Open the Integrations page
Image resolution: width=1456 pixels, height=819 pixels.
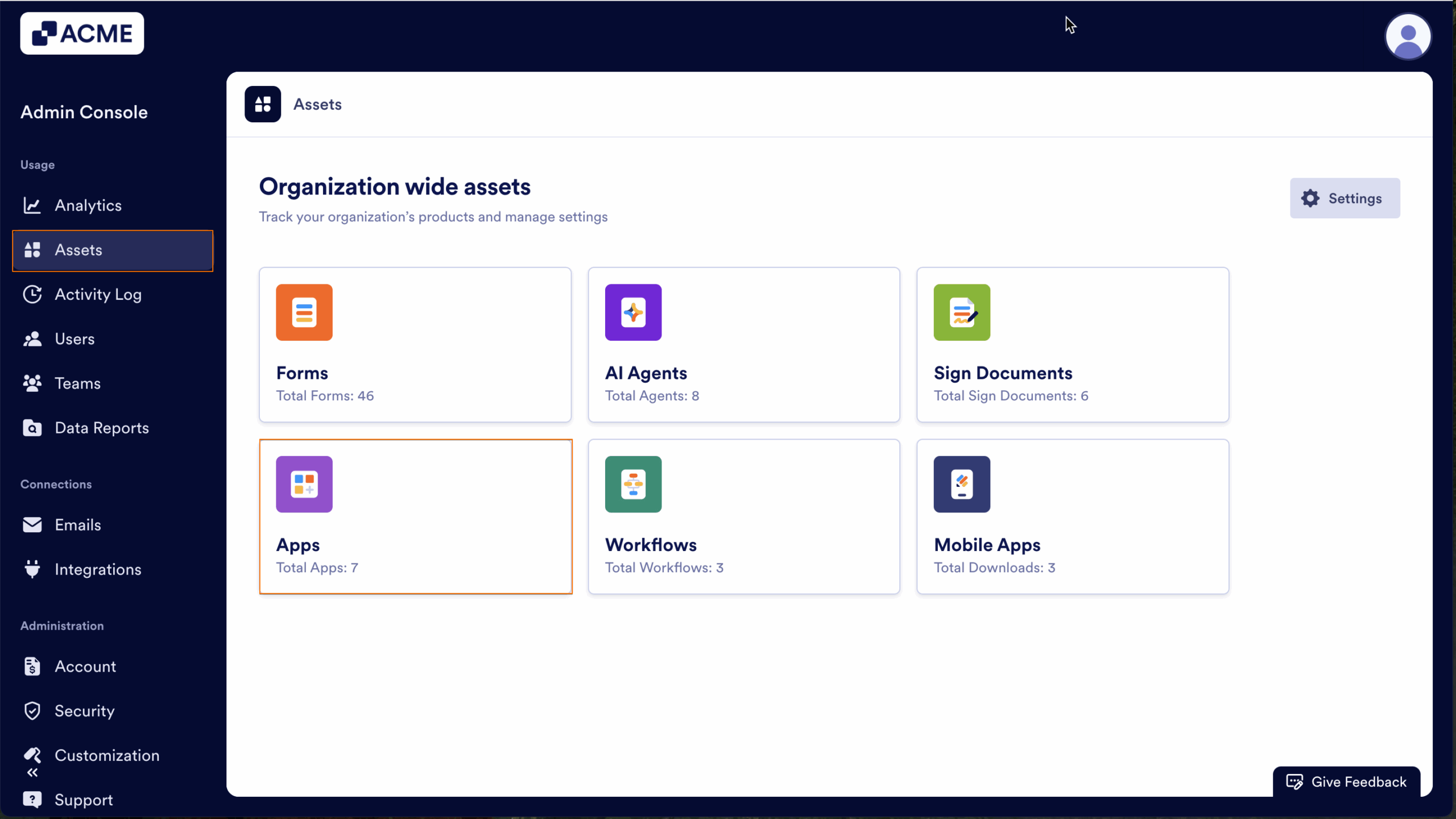point(98,569)
